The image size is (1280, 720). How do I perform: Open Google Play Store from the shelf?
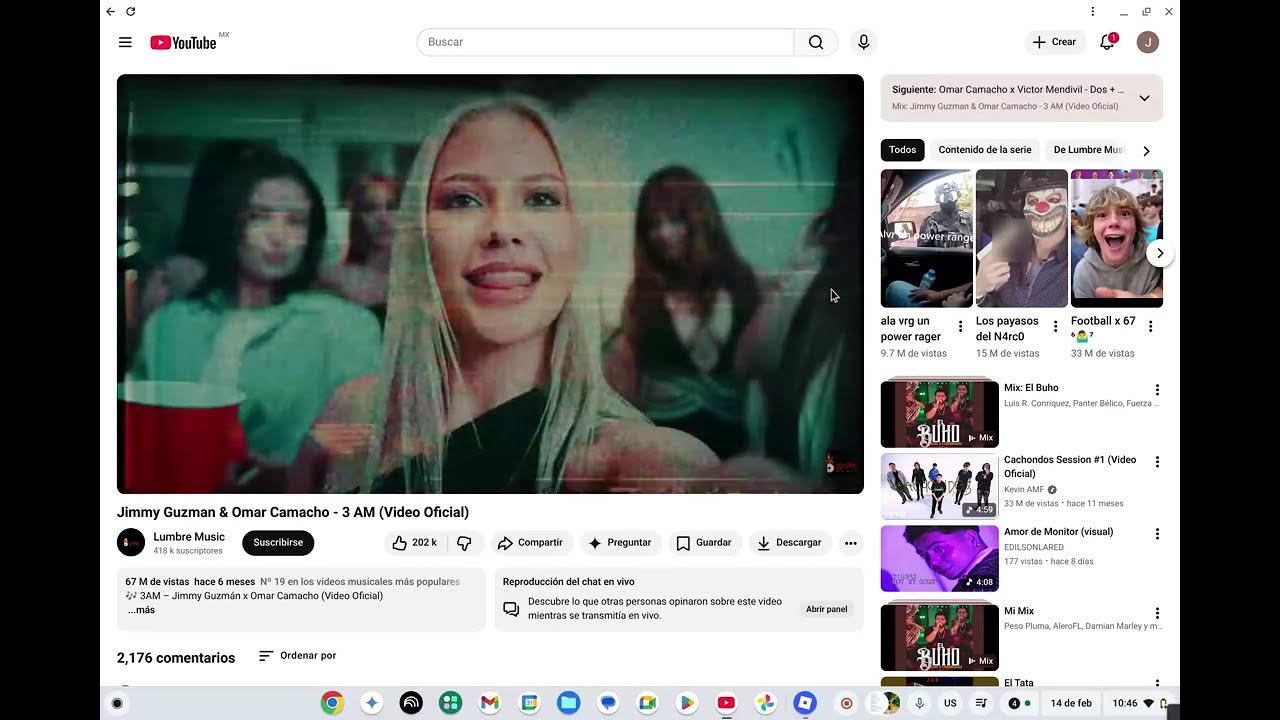(687, 703)
